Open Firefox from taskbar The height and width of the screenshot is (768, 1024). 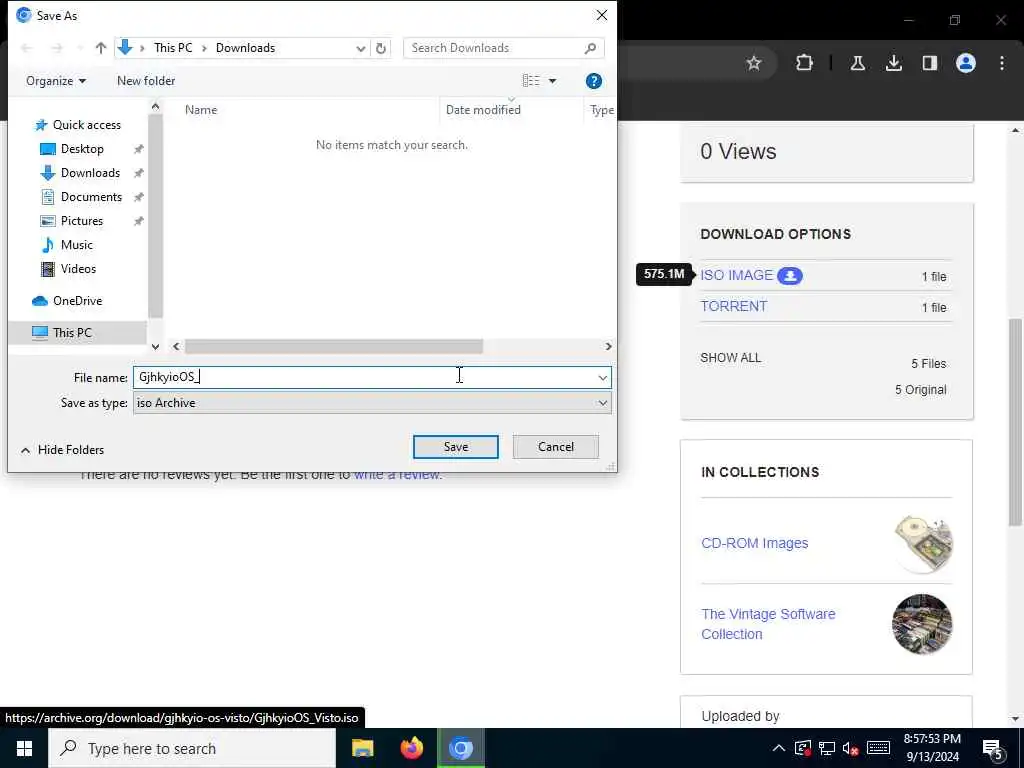411,748
